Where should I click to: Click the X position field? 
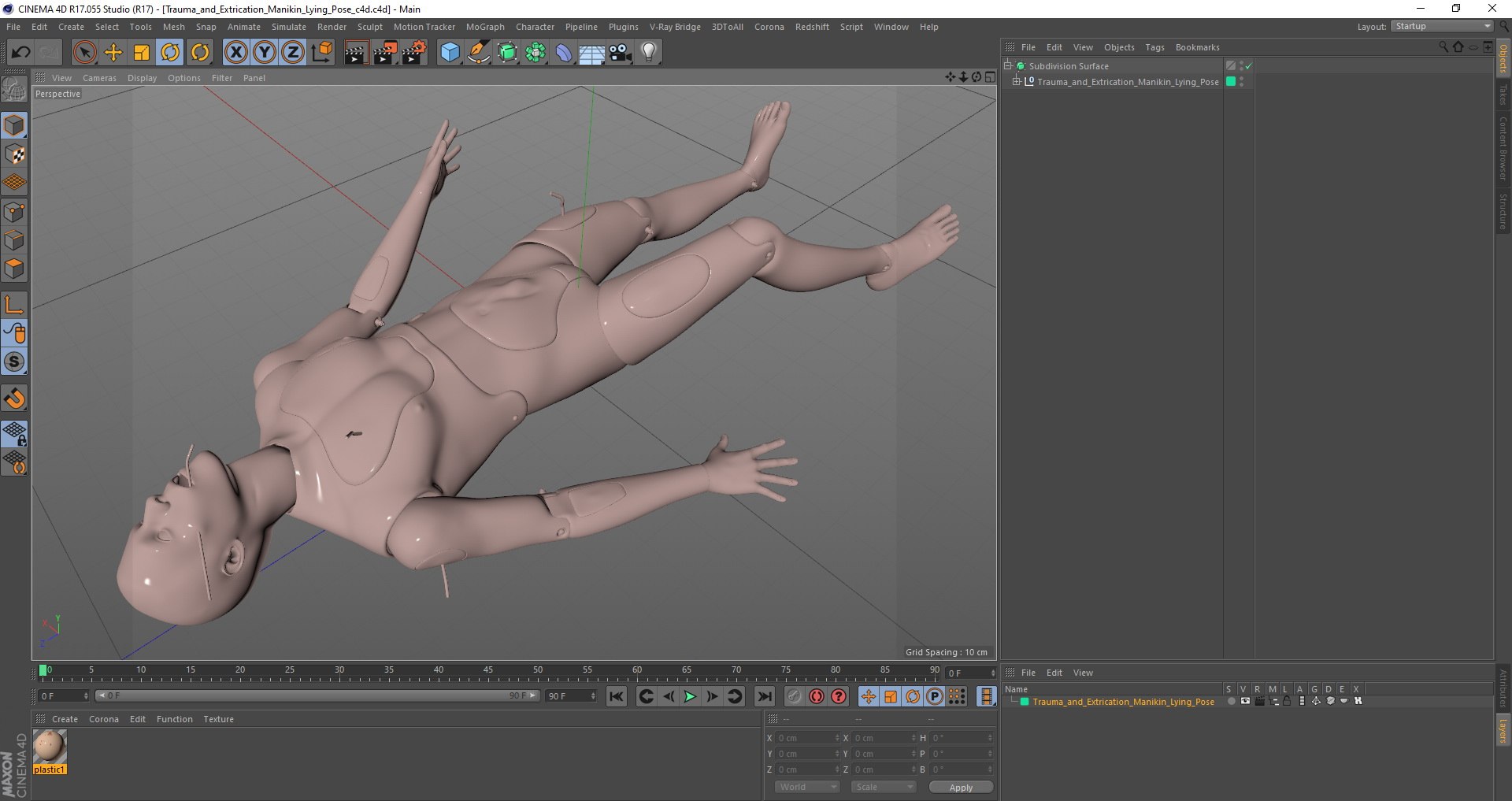point(806,738)
